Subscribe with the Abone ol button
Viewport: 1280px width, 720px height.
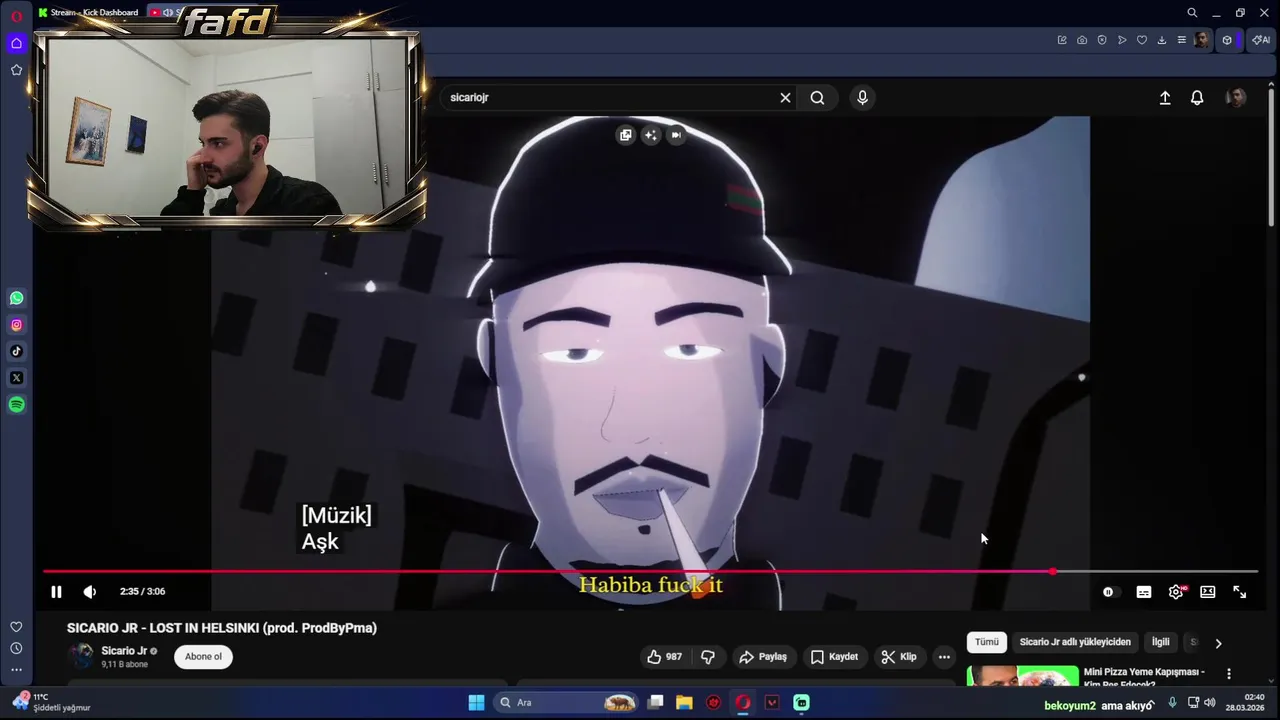pos(203,657)
